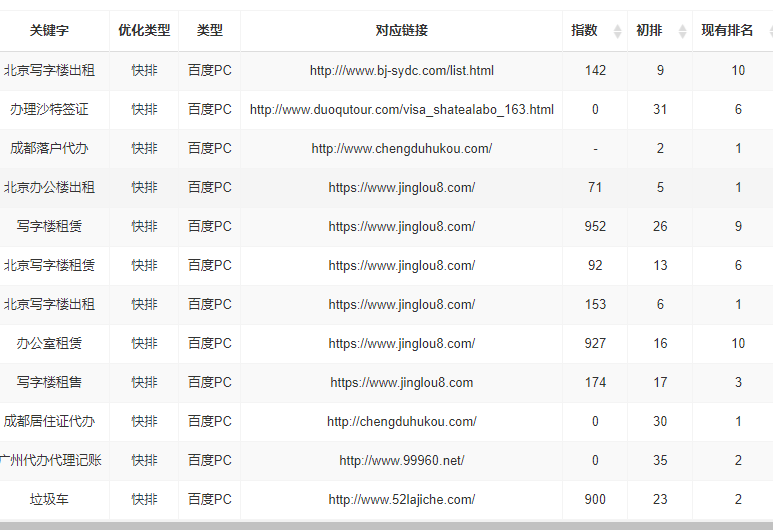Open the duoqutour.com visa_shatealabo link
The width and height of the screenshot is (773, 530).
tap(401, 109)
